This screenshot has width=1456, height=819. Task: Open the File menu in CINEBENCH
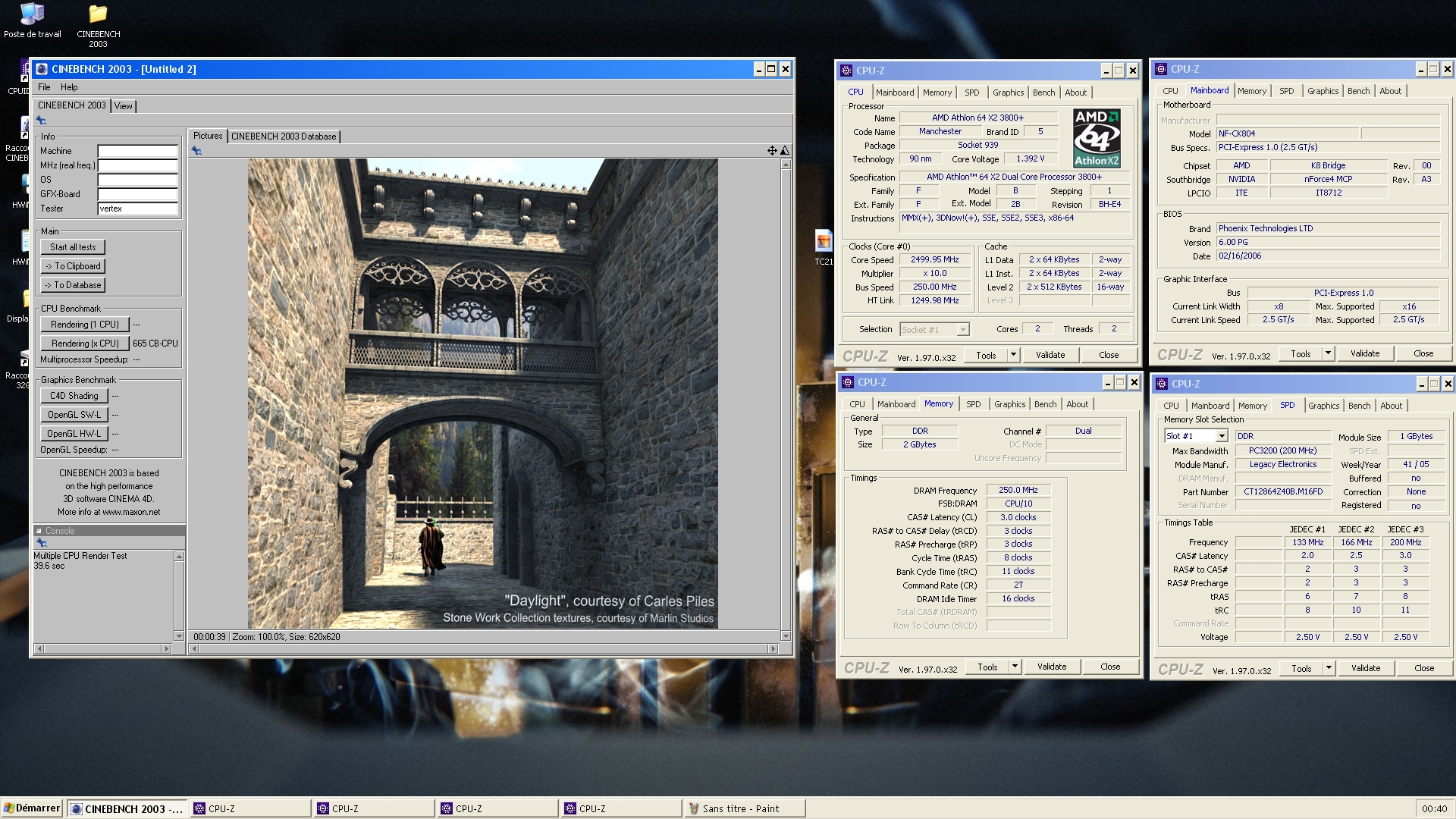44,87
